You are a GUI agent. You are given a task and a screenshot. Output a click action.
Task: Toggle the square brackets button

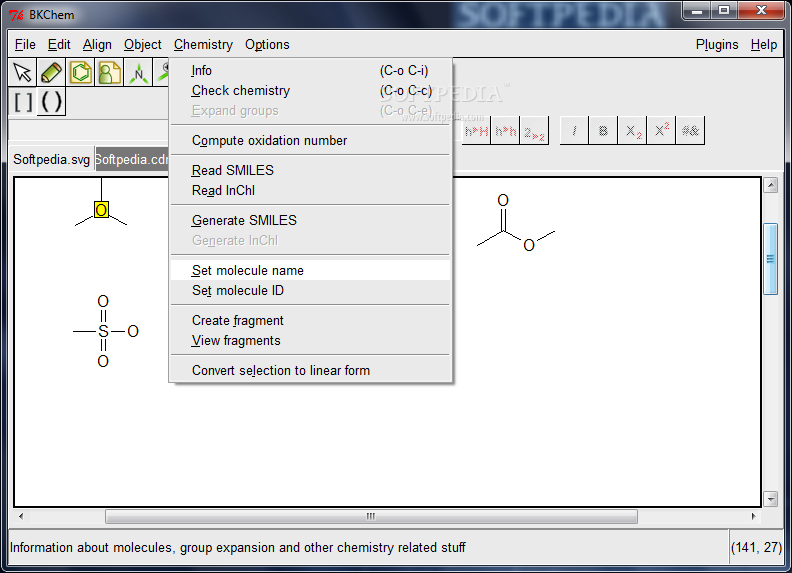tap(23, 102)
